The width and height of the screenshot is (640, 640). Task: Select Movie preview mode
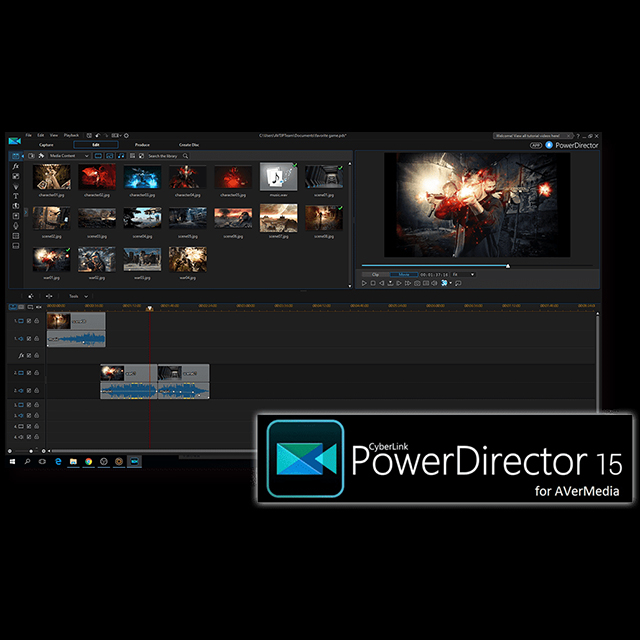[x=404, y=275]
